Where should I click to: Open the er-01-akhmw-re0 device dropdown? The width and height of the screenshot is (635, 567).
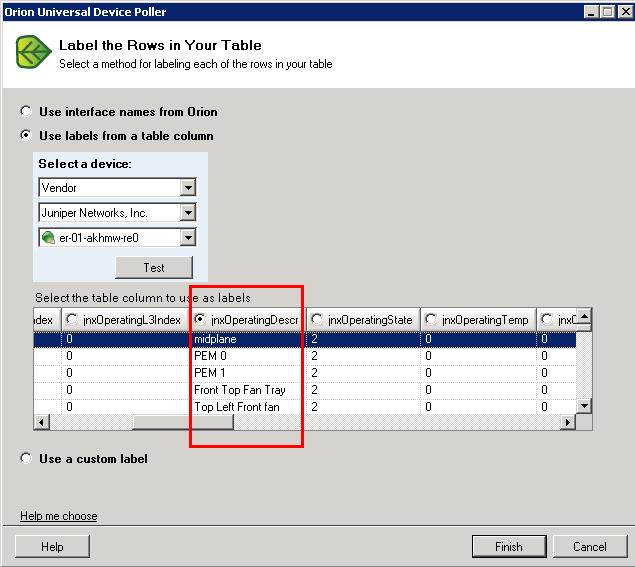coord(188,238)
